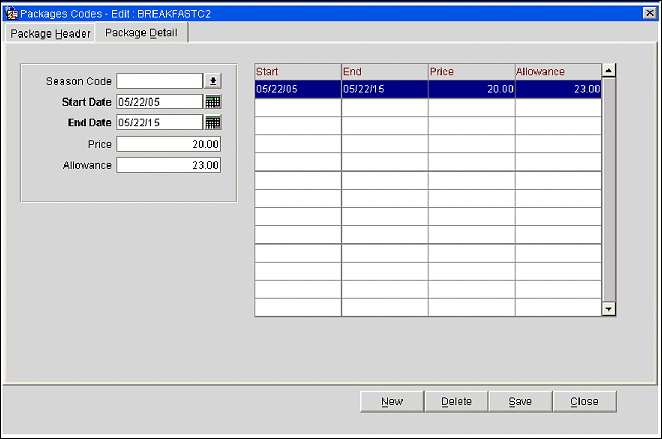Image resolution: width=662 pixels, height=439 pixels.
Task: Select the Package Detail tab
Action: pos(141,33)
